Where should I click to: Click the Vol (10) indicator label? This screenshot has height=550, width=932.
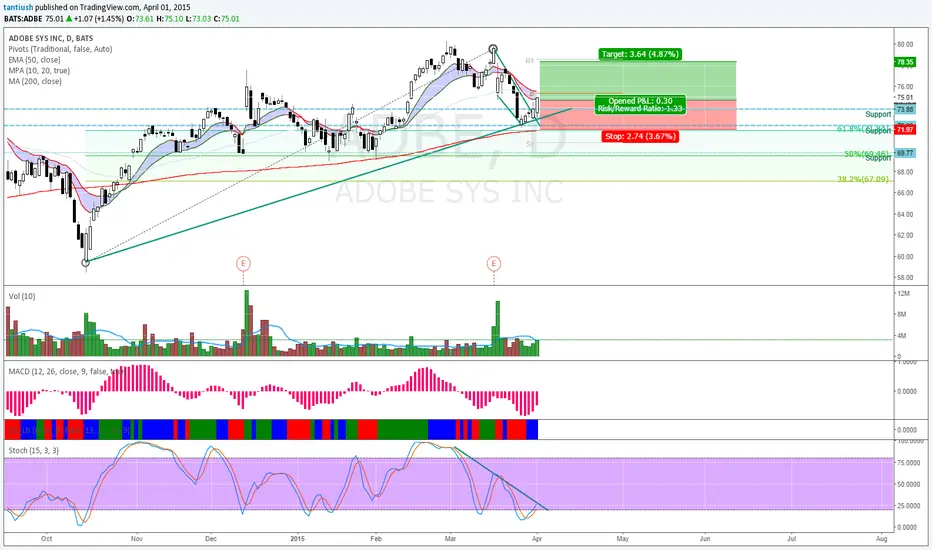(22, 296)
